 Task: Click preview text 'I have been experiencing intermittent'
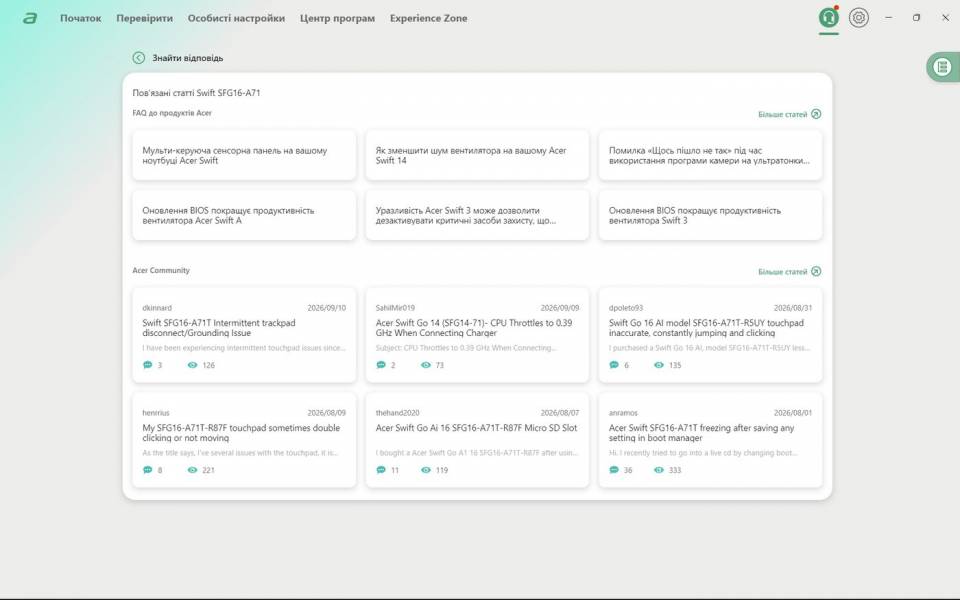click(x=244, y=348)
